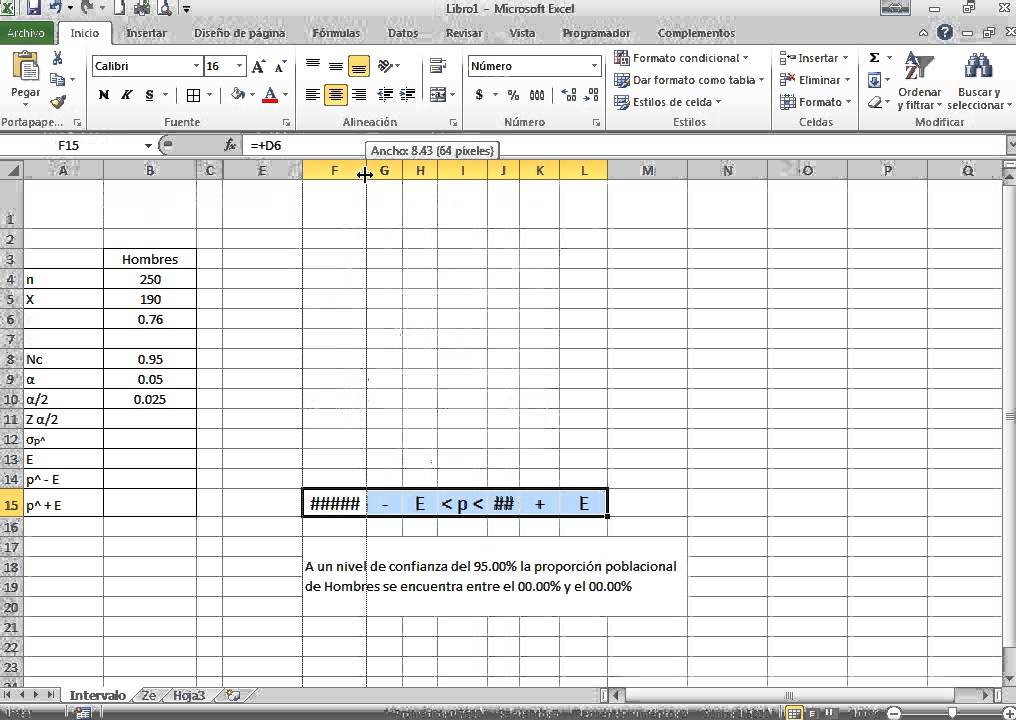Toggle center horizontal alignment
This screenshot has height=720, width=1016.
pos(336,95)
